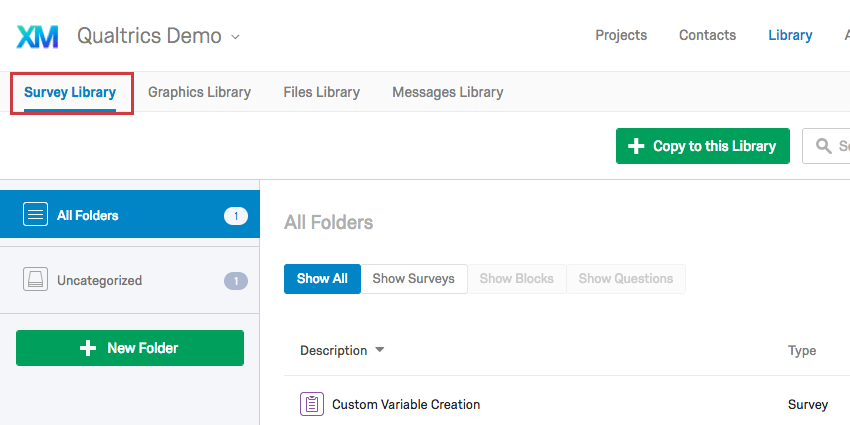The height and width of the screenshot is (425, 850).
Task: Sort by Description column arrow
Action: (x=380, y=350)
